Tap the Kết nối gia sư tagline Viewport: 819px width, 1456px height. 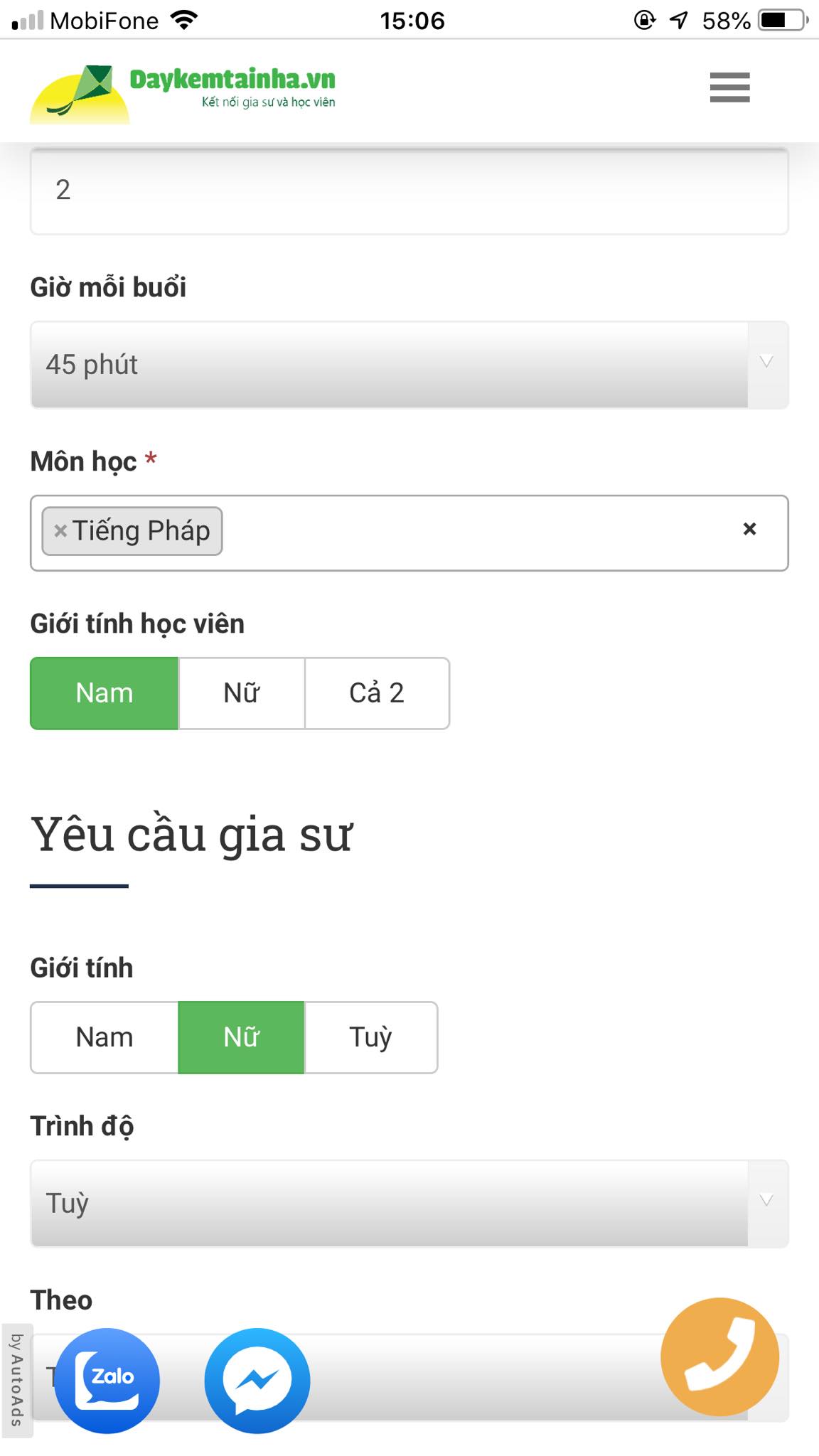coord(268,102)
